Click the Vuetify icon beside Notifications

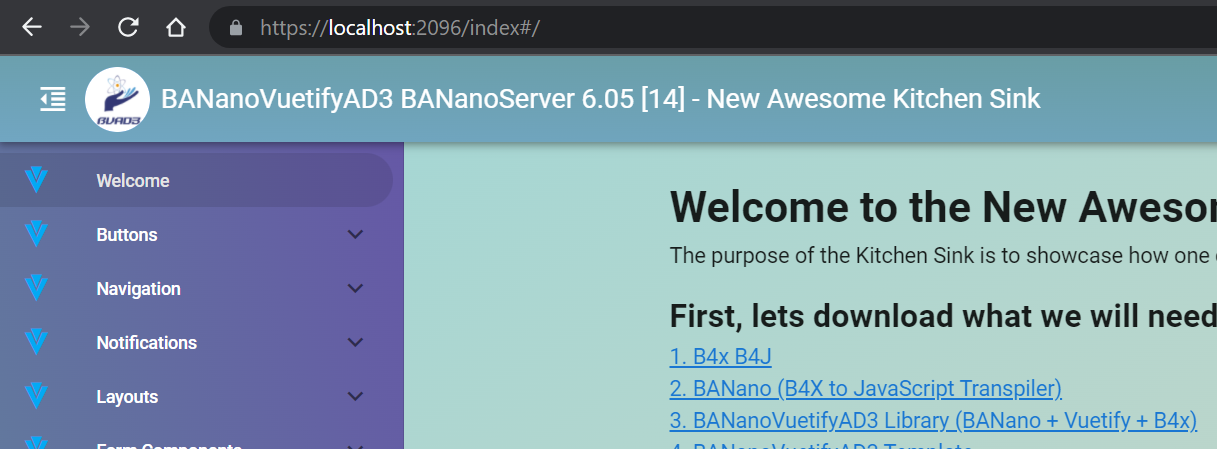click(36, 343)
